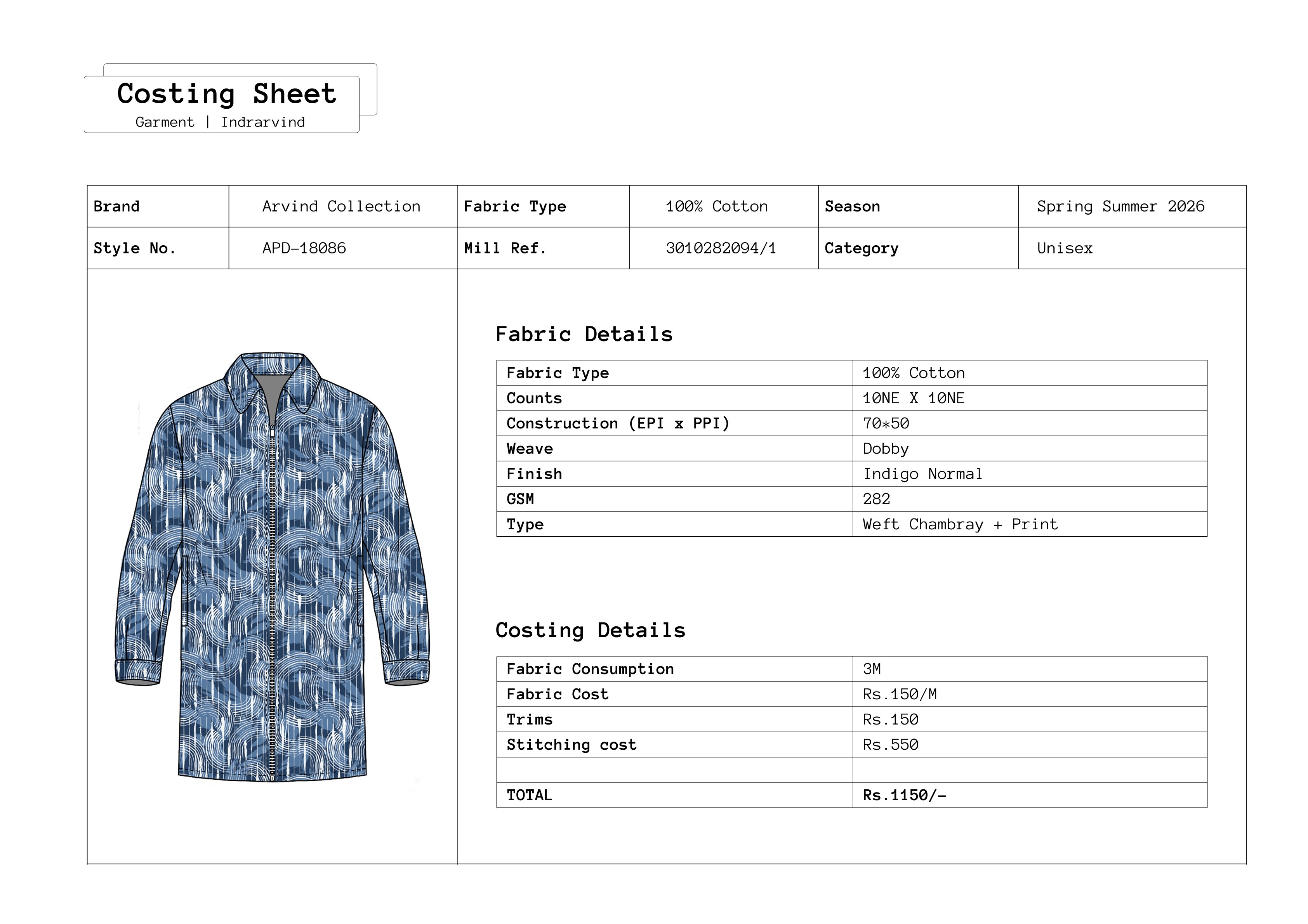Click the Rs.1150/- total amount
Viewport: 1308px width, 924px height.
(904, 795)
